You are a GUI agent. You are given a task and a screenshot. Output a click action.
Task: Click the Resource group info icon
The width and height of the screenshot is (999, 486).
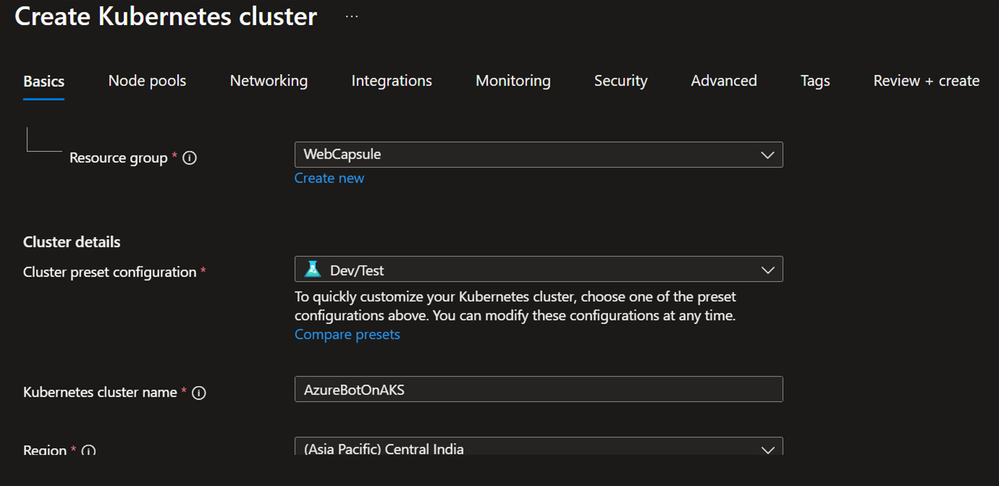[x=189, y=158]
